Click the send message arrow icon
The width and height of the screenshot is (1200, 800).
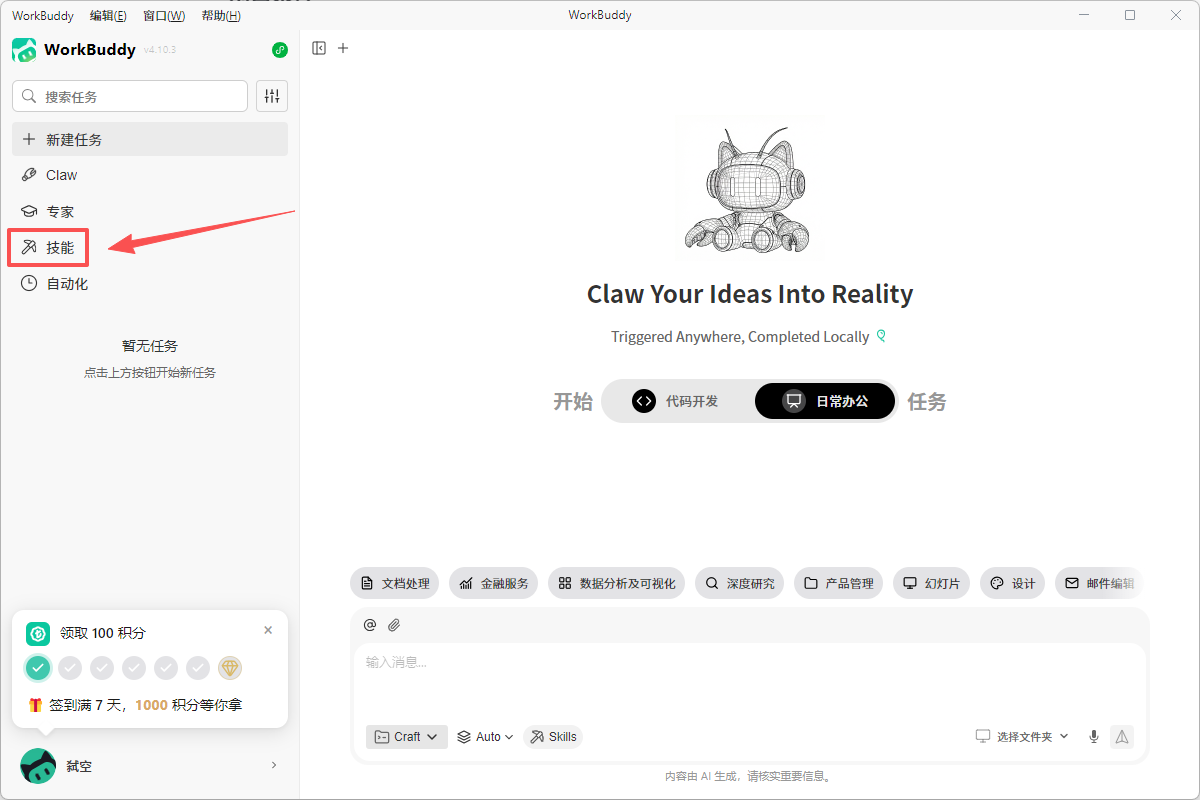coord(1122,737)
